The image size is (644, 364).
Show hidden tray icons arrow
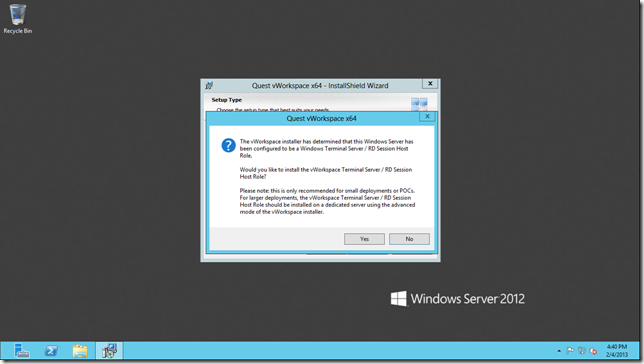(559, 351)
